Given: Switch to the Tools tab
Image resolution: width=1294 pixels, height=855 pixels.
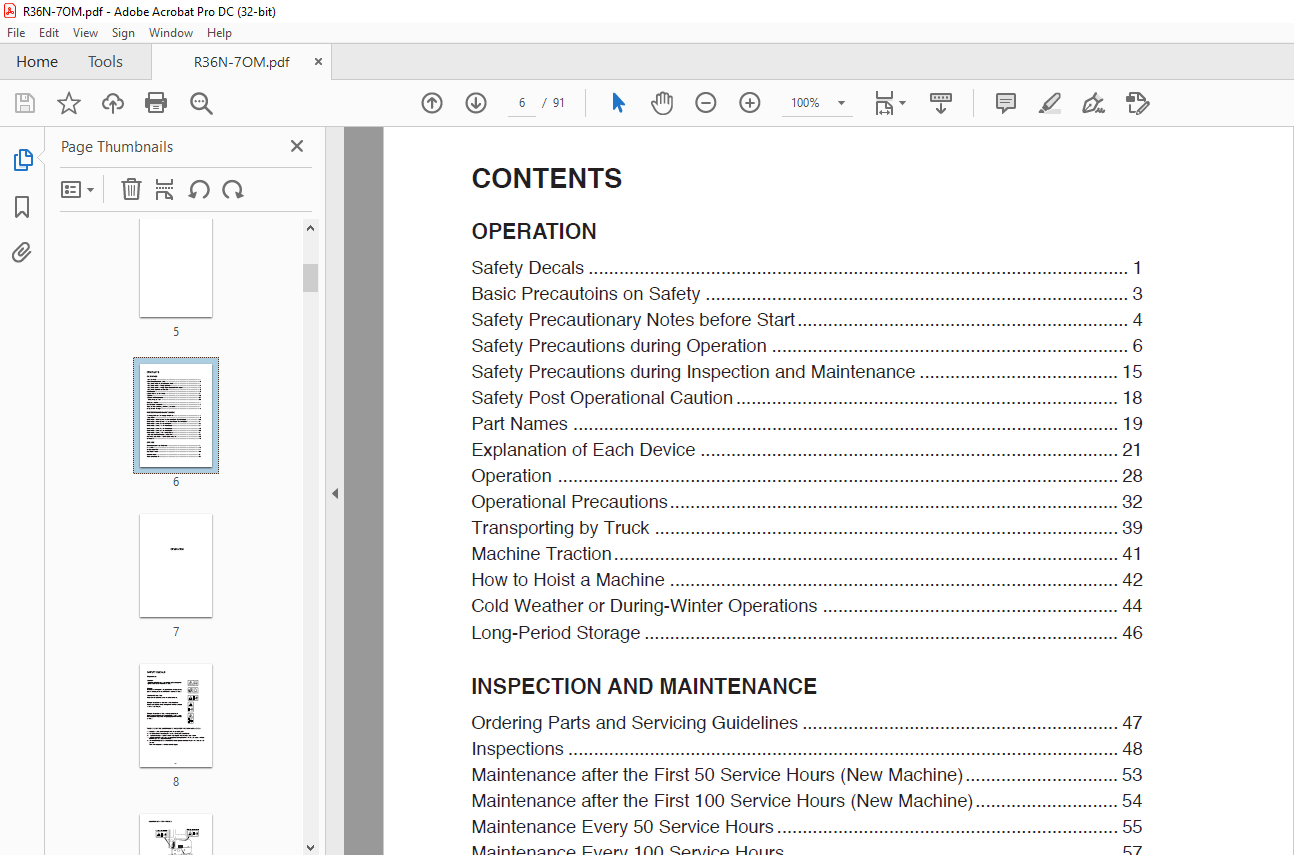Looking at the screenshot, I should pos(105,62).
